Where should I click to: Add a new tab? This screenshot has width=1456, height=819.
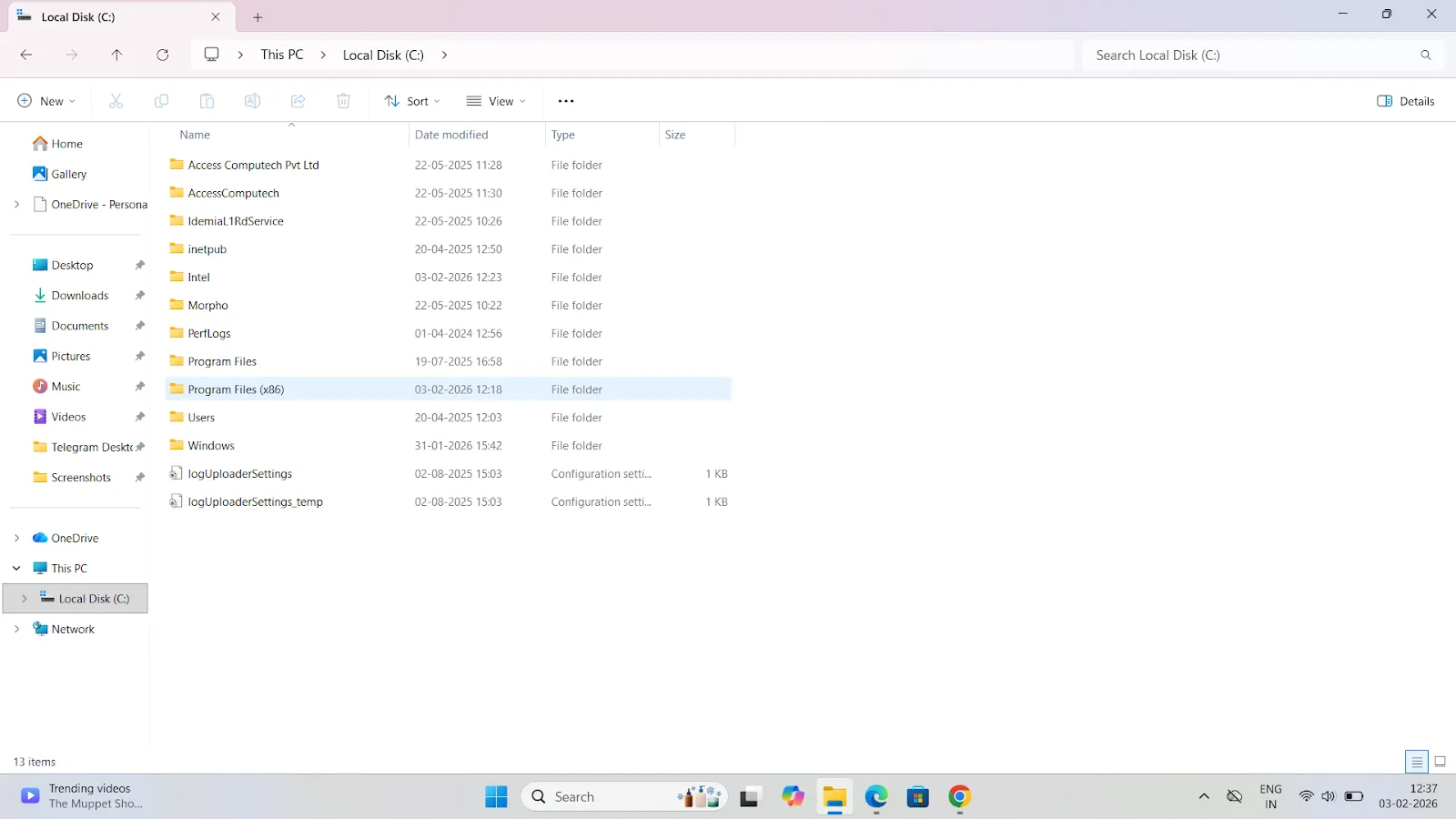click(258, 17)
